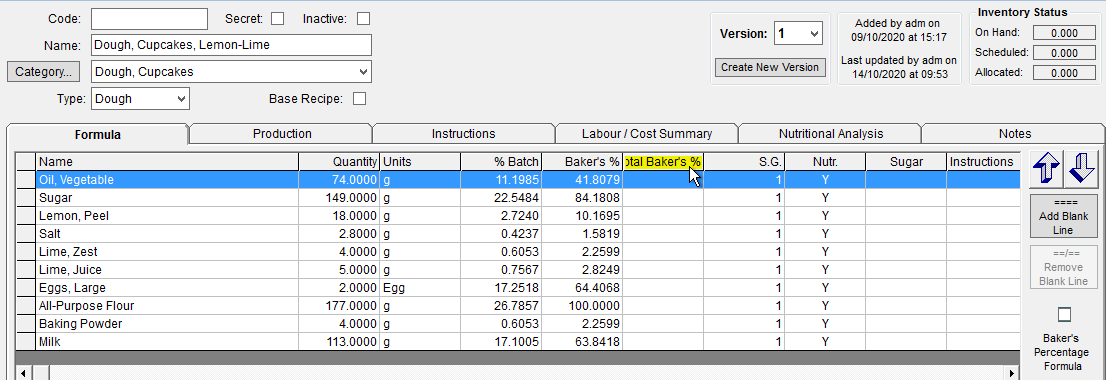Add a blank line to formula
Screen dimensions: 1106x380
click(1064, 216)
